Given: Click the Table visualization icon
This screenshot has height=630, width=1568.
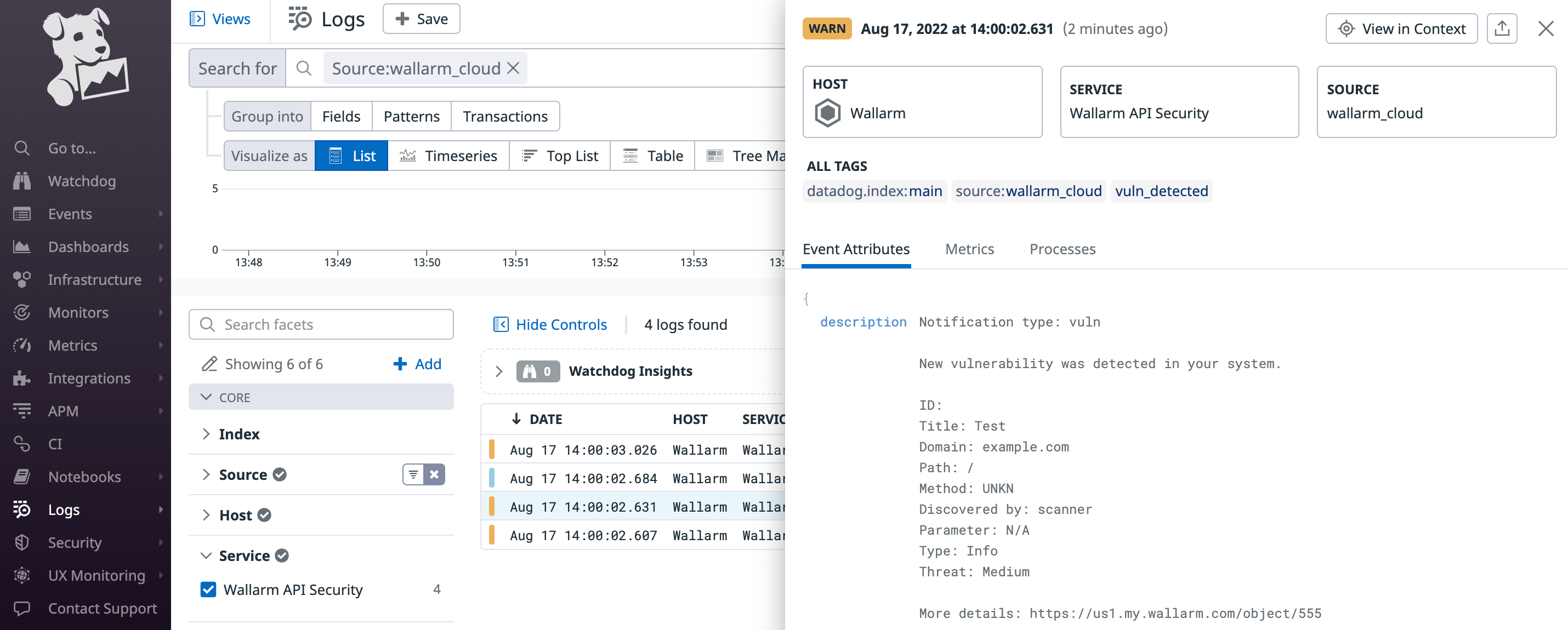Looking at the screenshot, I should [631, 155].
